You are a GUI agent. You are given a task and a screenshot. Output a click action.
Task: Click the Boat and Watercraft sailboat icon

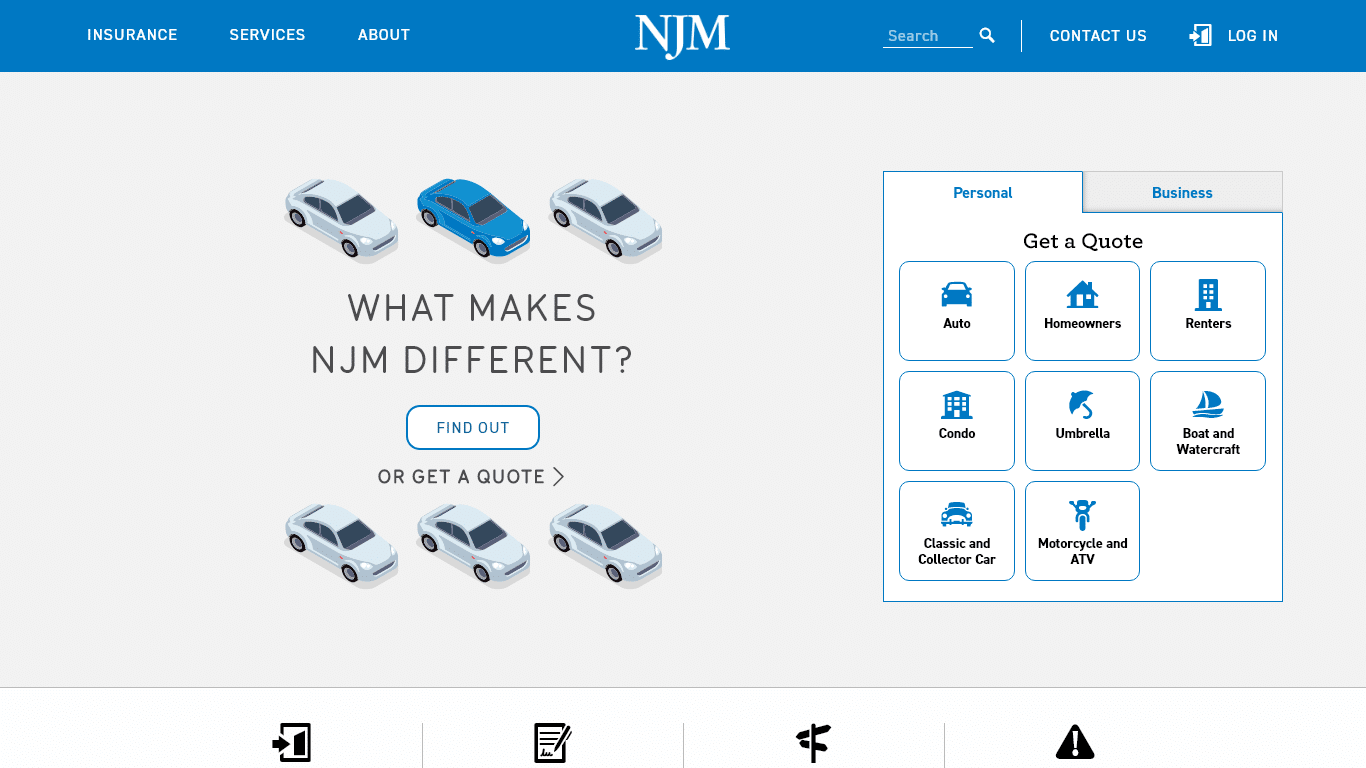(x=1208, y=406)
